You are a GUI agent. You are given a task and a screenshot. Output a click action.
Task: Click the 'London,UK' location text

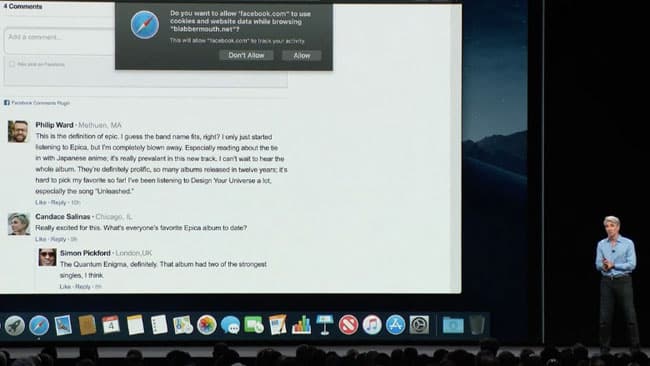134,253
